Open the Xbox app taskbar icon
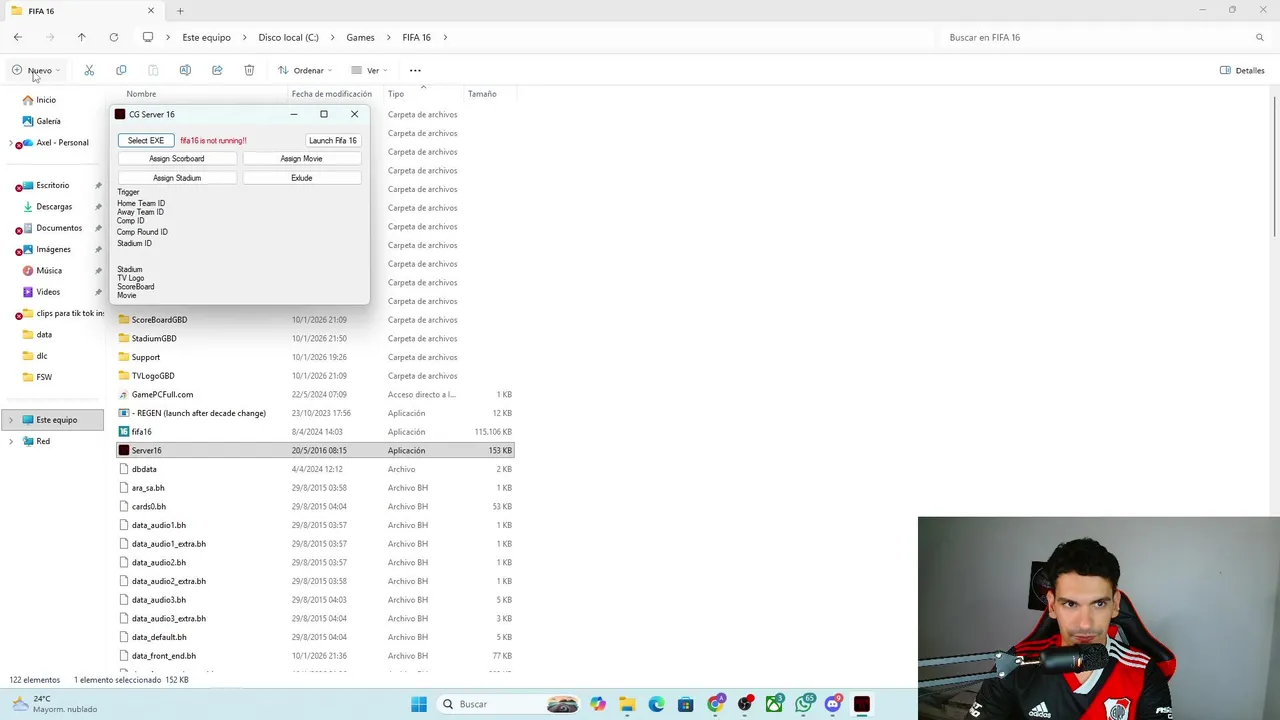 [x=774, y=704]
